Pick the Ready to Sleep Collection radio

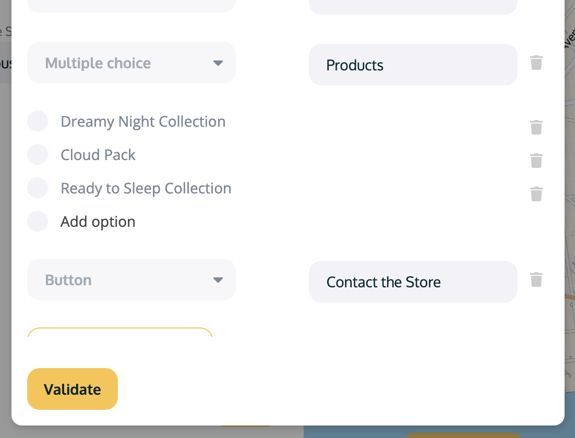tap(38, 188)
